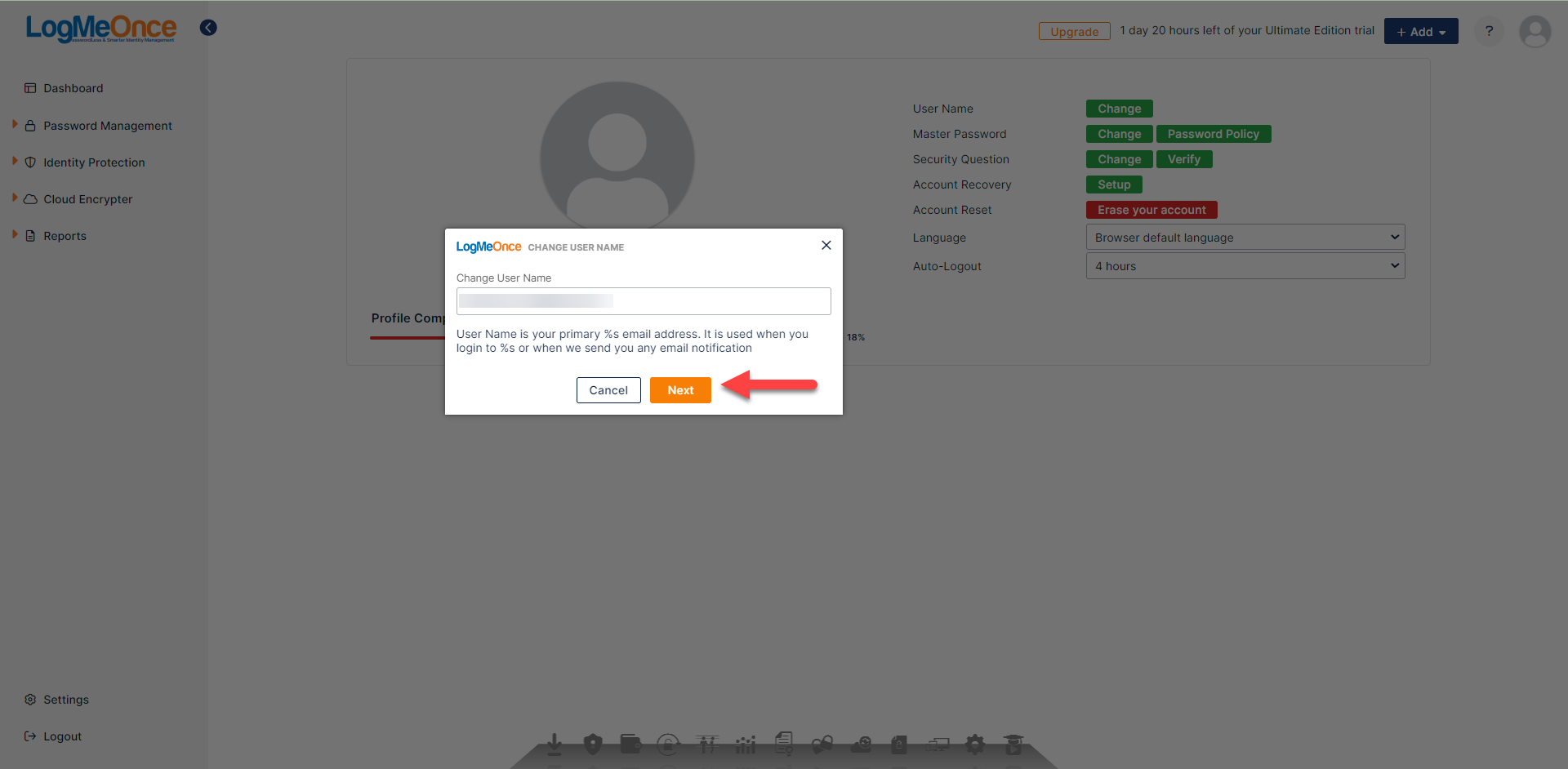Open the Add dropdown button
The width and height of the screenshot is (1568, 769).
[x=1421, y=31]
